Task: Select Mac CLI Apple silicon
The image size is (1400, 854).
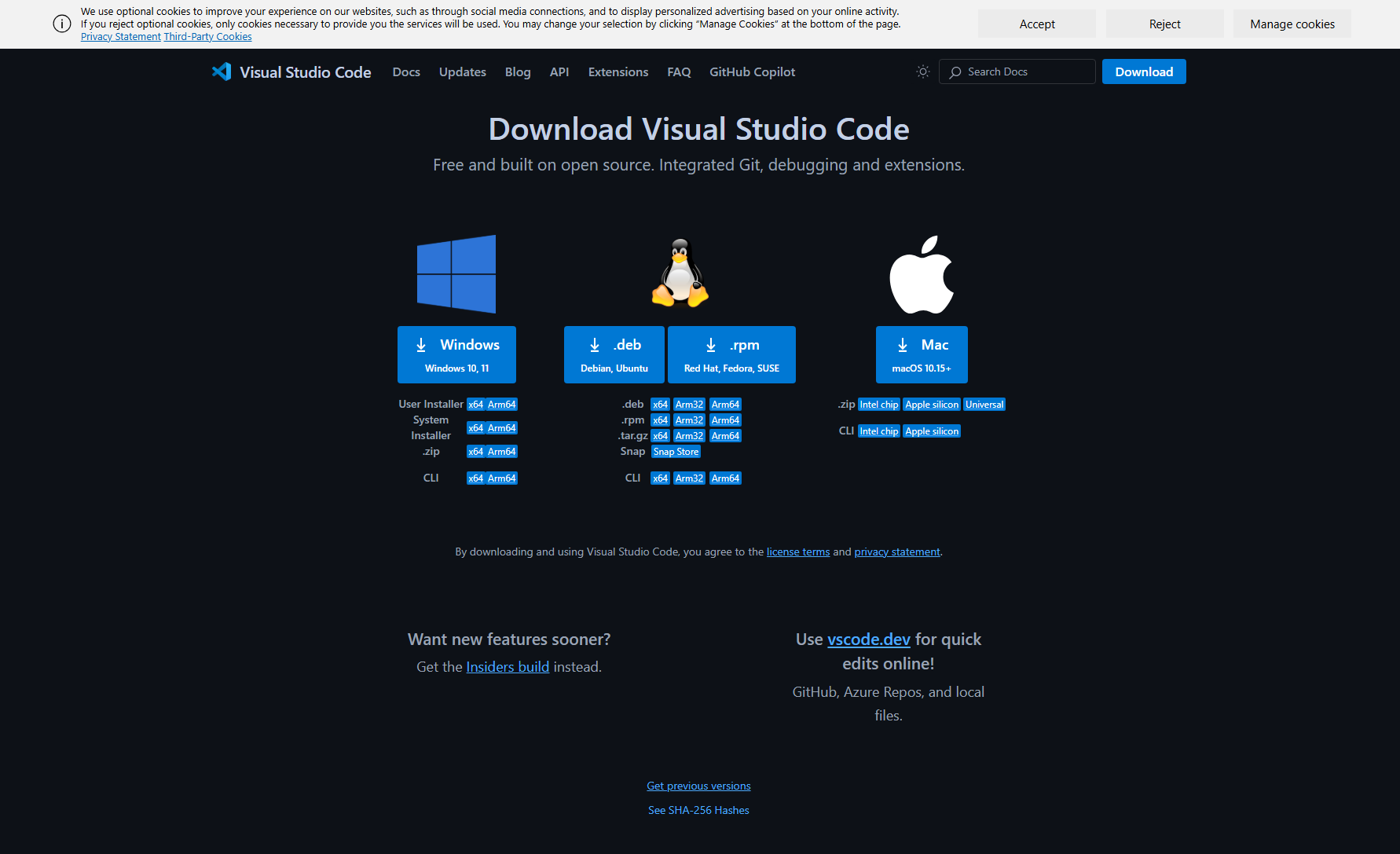Action: pyautogui.click(x=932, y=431)
